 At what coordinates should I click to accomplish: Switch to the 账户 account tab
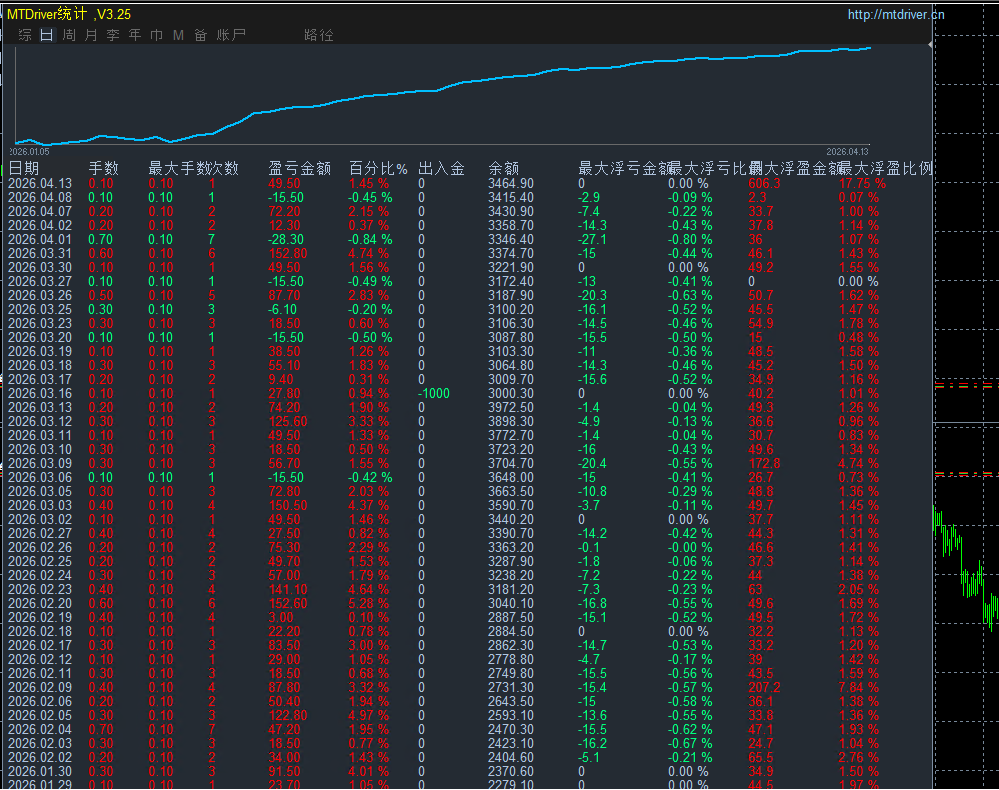tap(231, 35)
